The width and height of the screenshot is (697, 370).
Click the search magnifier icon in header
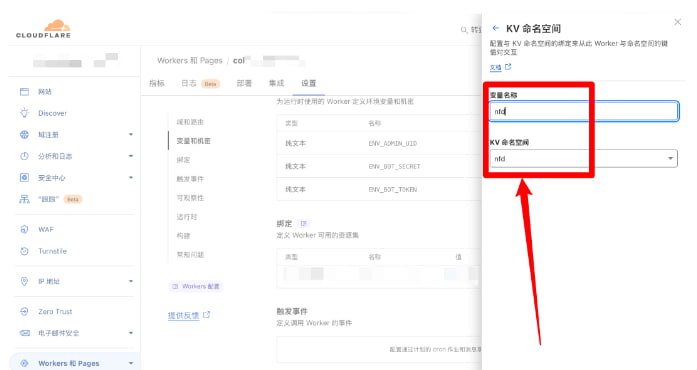464,30
